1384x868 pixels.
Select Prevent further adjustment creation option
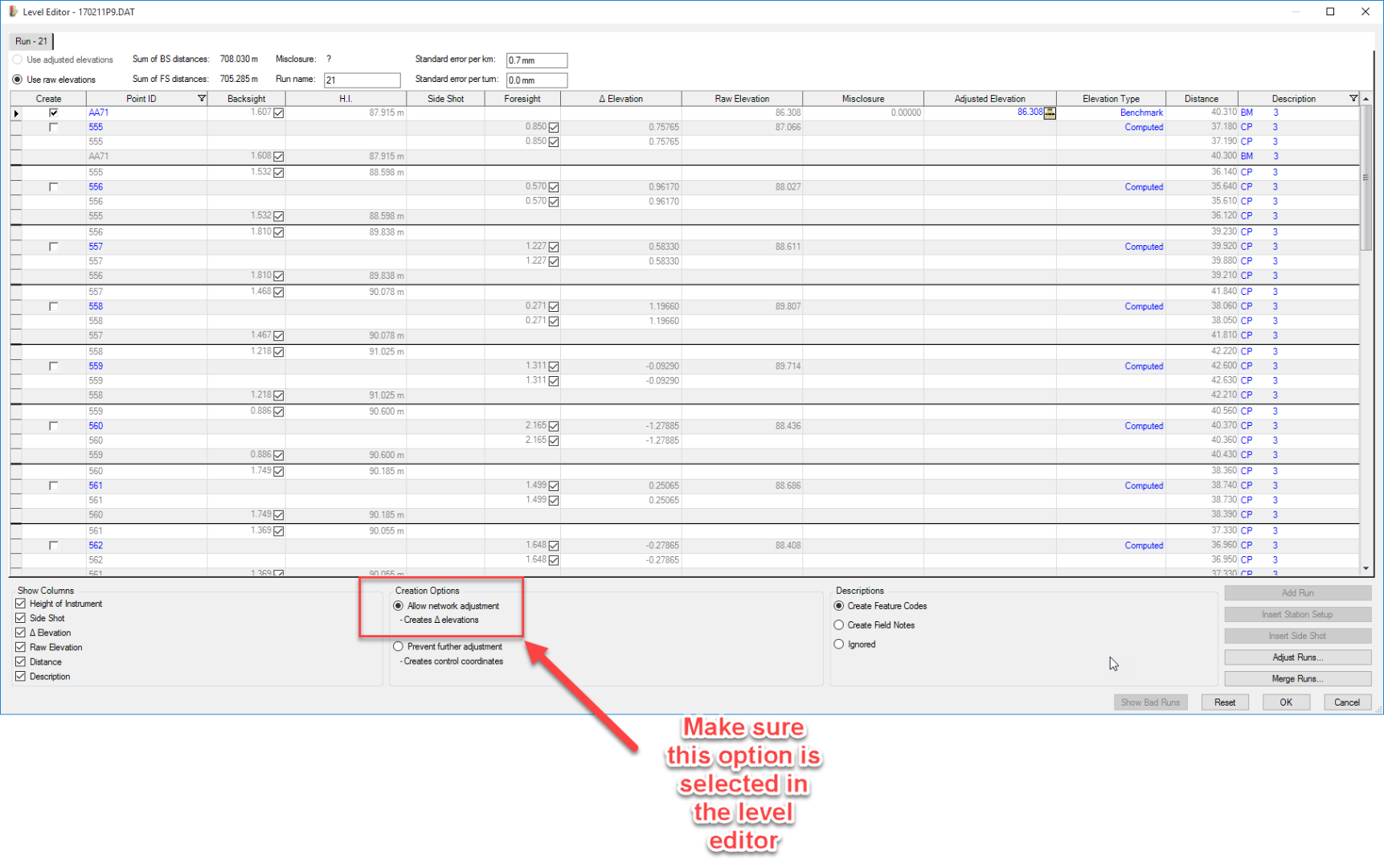[x=398, y=646]
